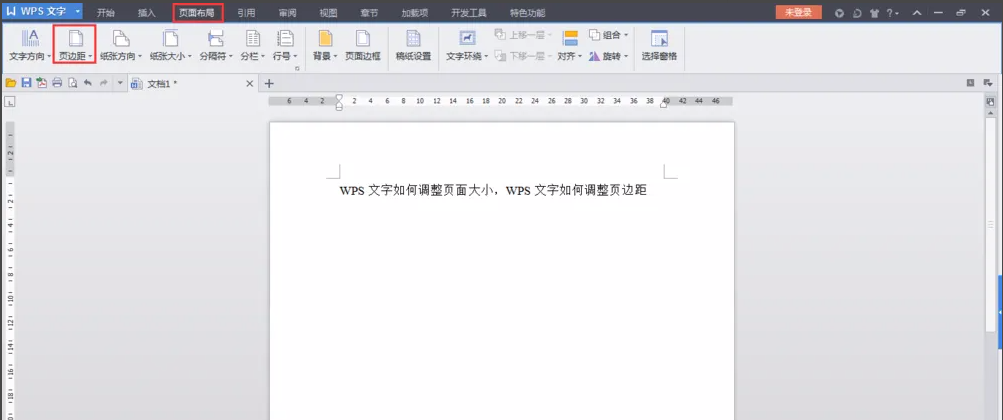Collapse the ribbon with the caret arrow
Screen dimensions: 1003x420
coord(917,13)
